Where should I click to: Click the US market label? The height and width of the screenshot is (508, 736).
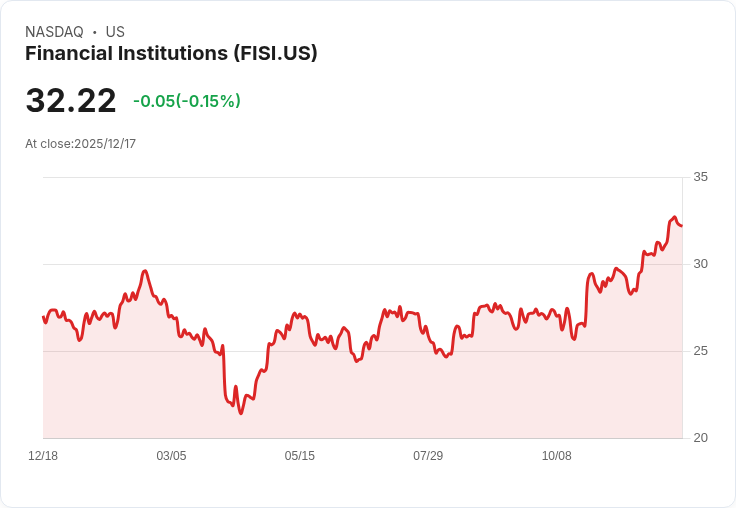pyautogui.click(x=115, y=32)
